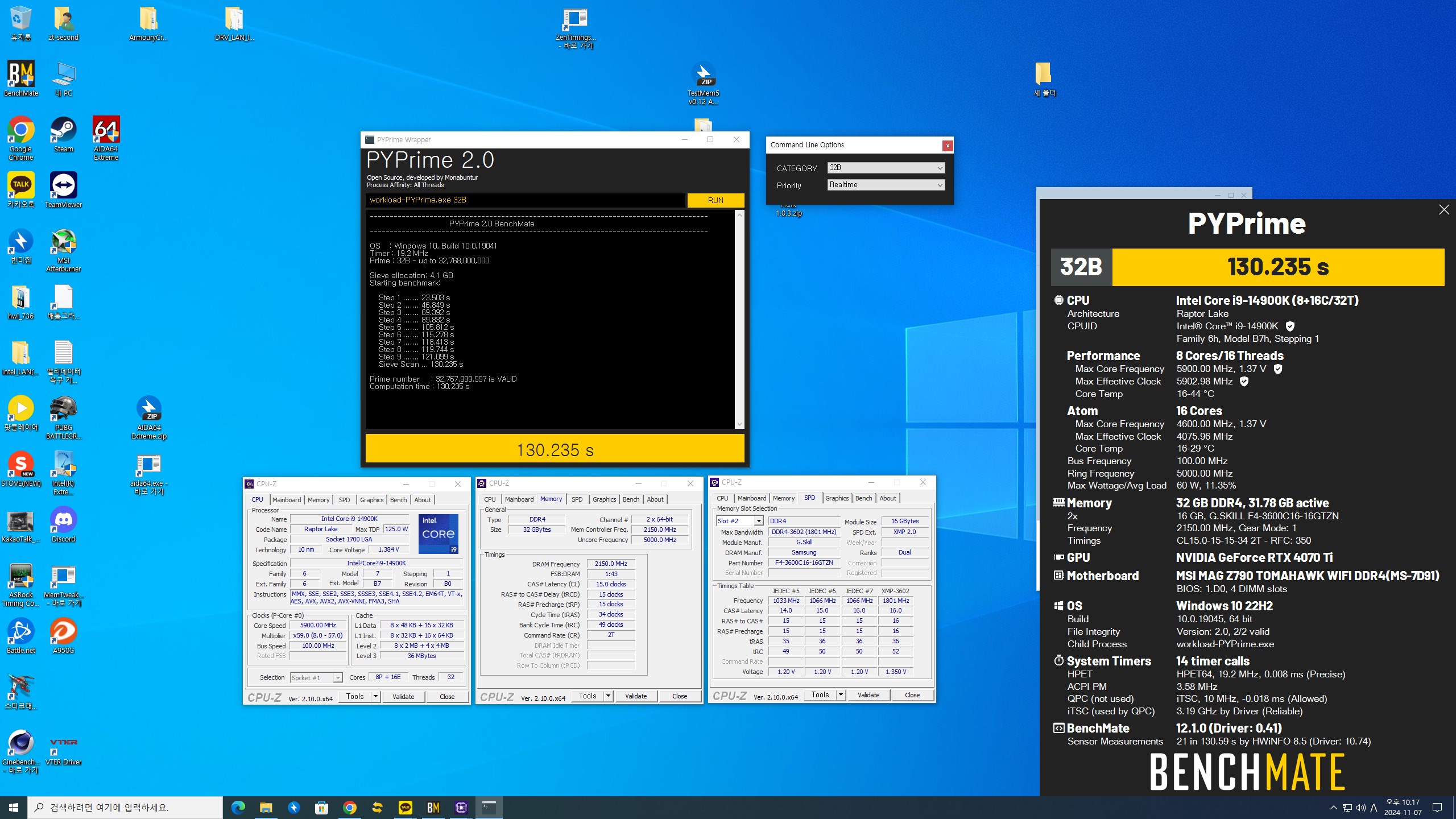The width and height of the screenshot is (1456, 819).
Task: Click Close button in Memory CPU-Z window
Action: coord(680,696)
